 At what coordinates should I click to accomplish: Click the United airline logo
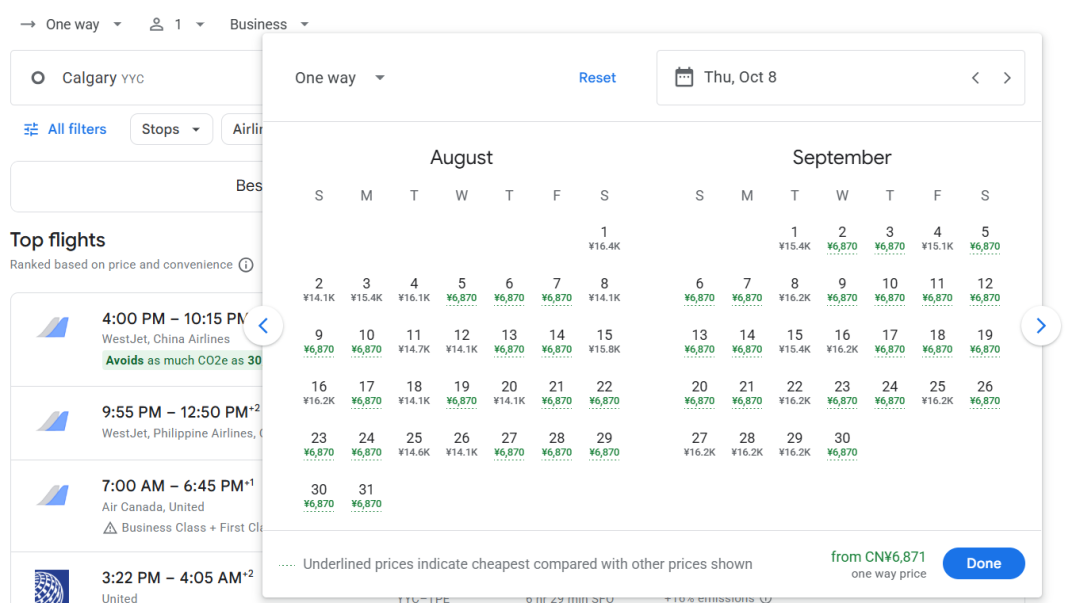point(52,586)
